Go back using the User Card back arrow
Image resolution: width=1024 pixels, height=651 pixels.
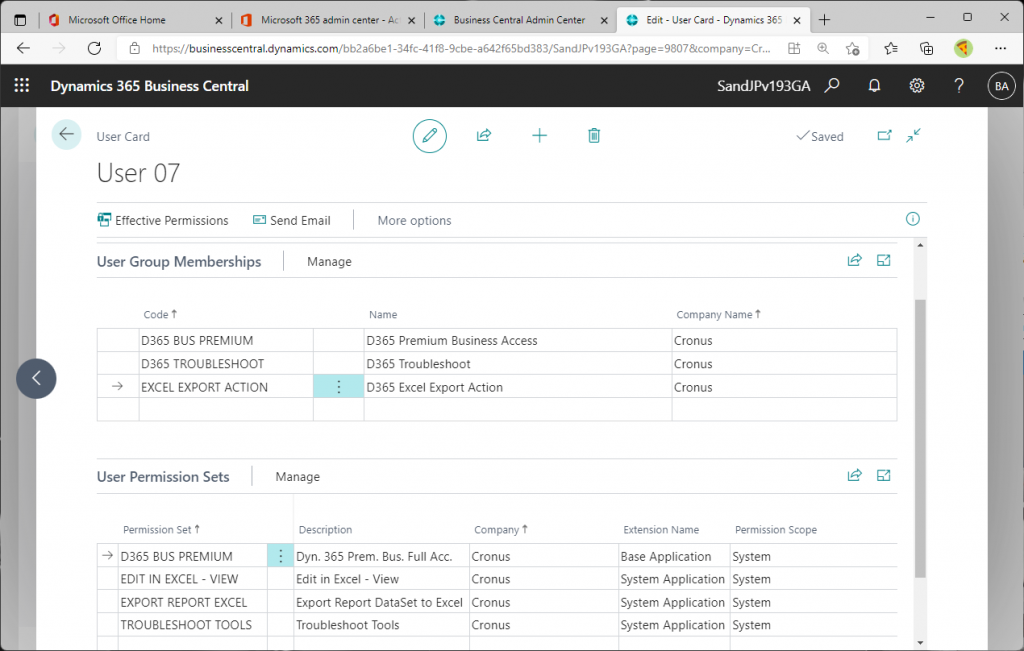tap(66, 135)
